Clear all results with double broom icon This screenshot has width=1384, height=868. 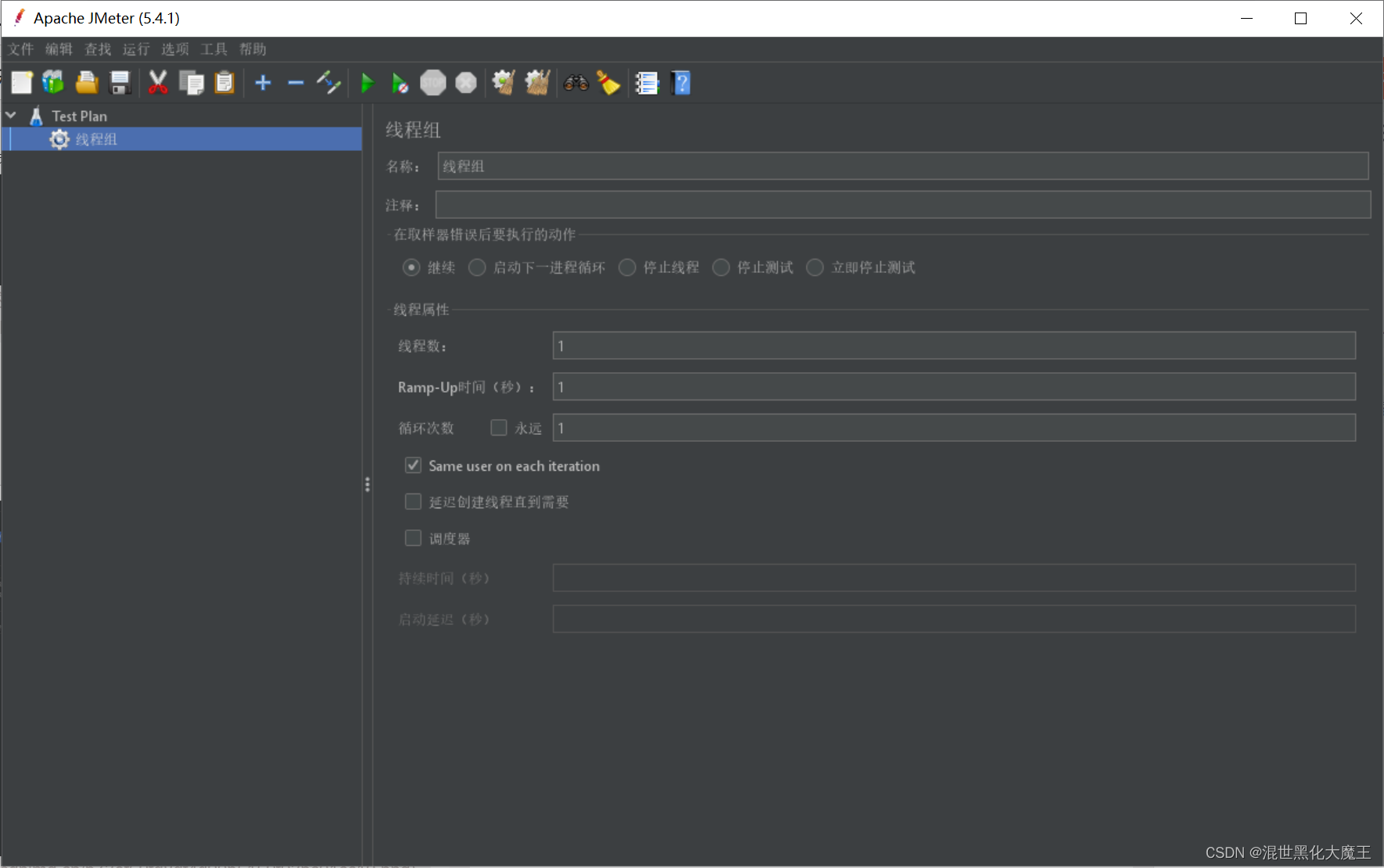537,83
